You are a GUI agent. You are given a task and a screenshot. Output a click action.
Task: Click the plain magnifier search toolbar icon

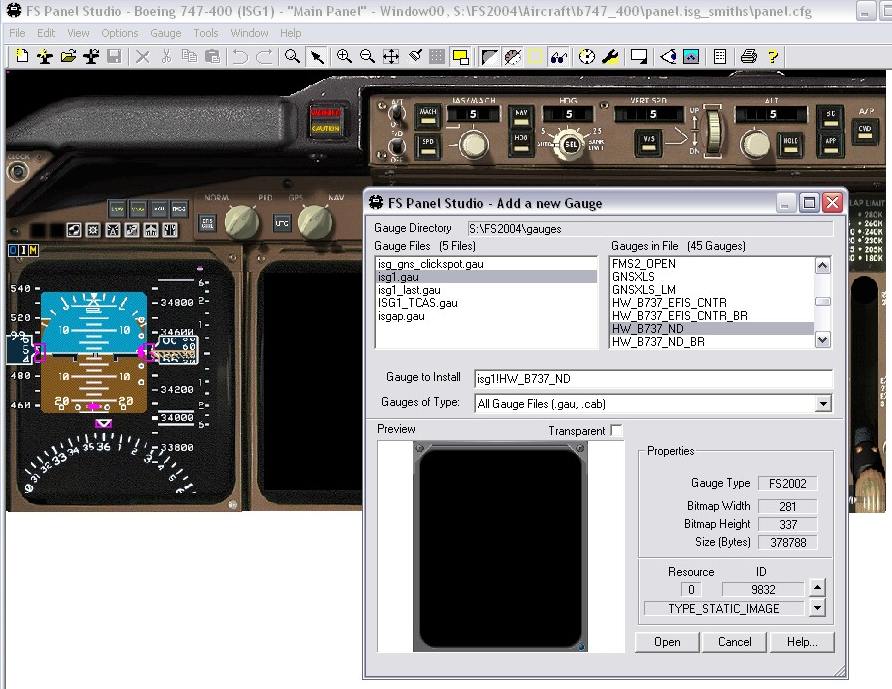point(292,56)
